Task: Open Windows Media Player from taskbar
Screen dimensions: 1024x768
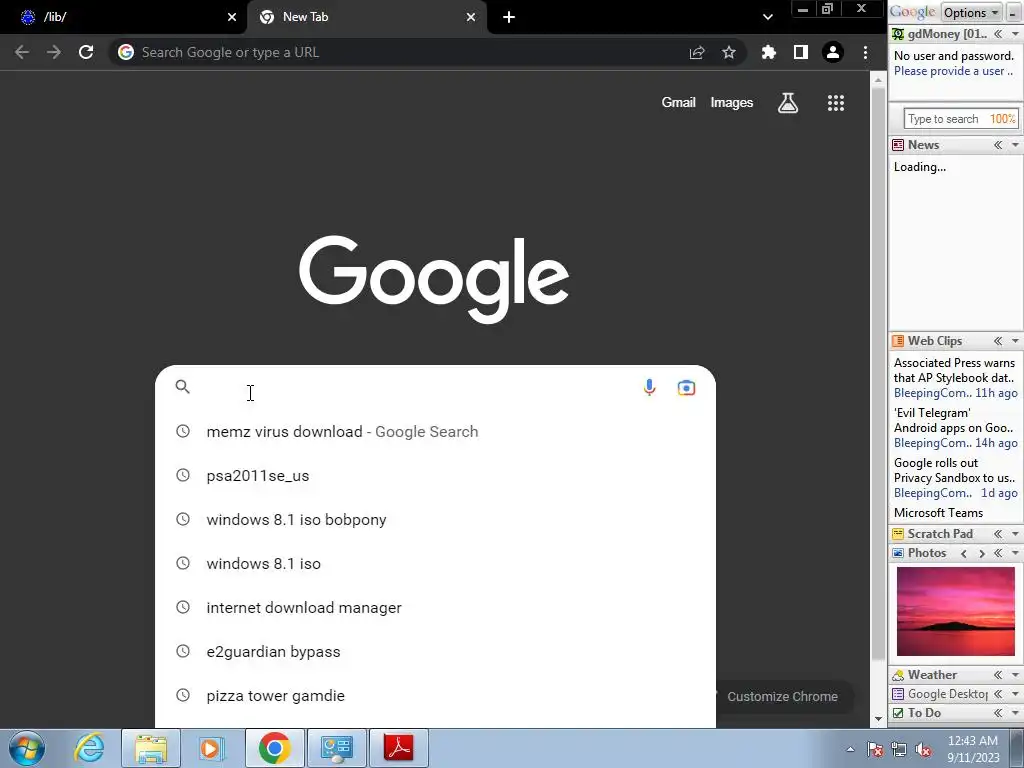Action: (x=212, y=748)
